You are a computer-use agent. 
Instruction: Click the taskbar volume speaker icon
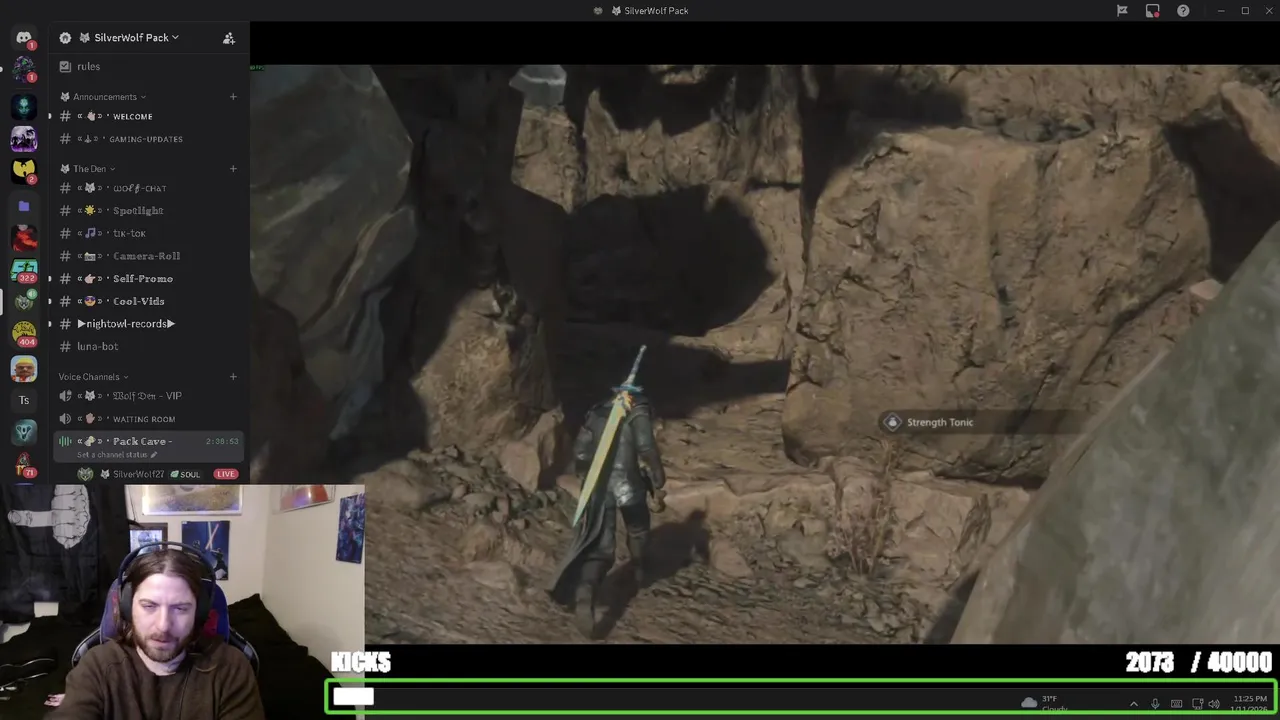[1214, 704]
